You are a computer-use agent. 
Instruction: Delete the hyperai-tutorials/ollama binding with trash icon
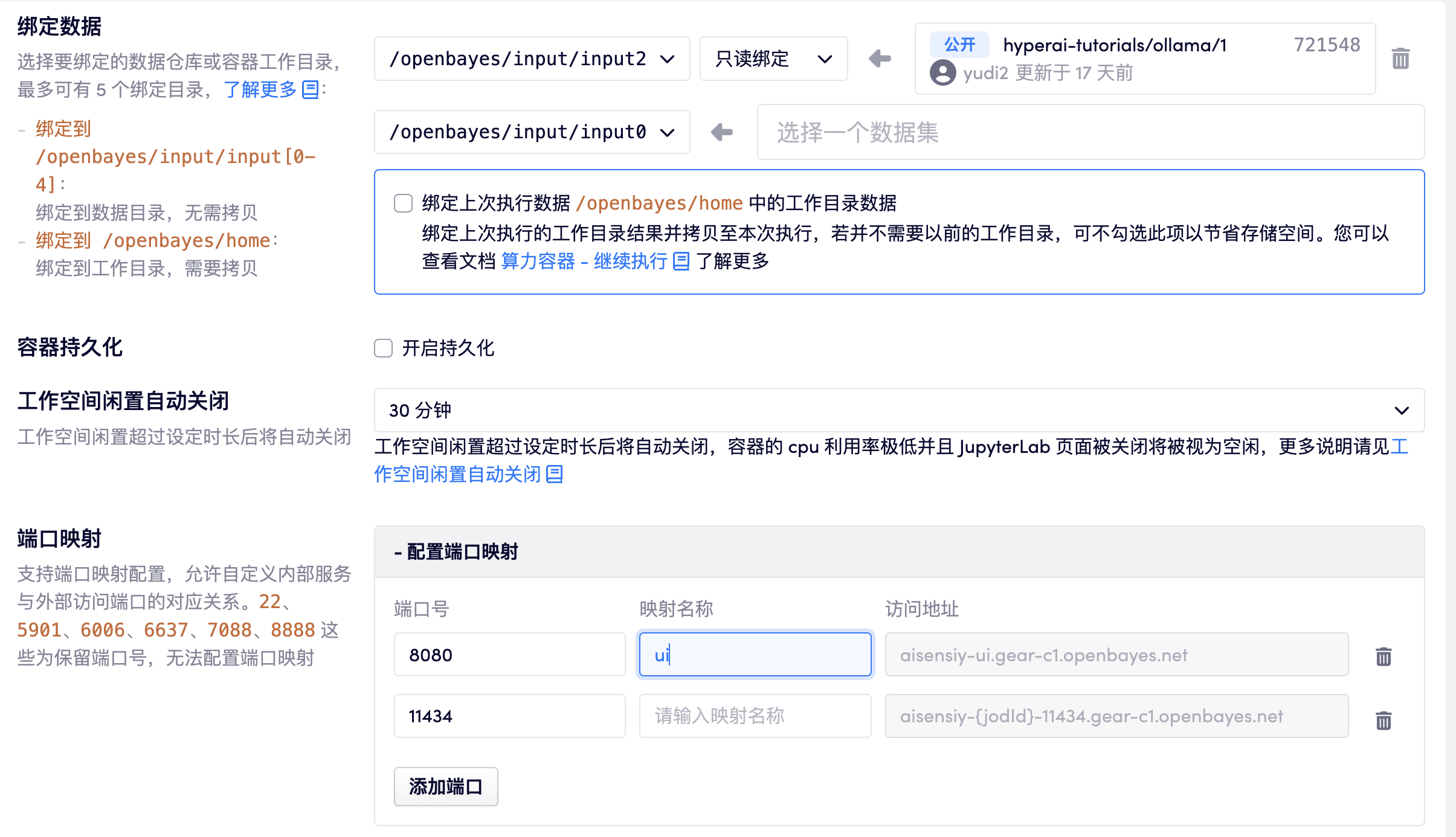pyautogui.click(x=1400, y=59)
